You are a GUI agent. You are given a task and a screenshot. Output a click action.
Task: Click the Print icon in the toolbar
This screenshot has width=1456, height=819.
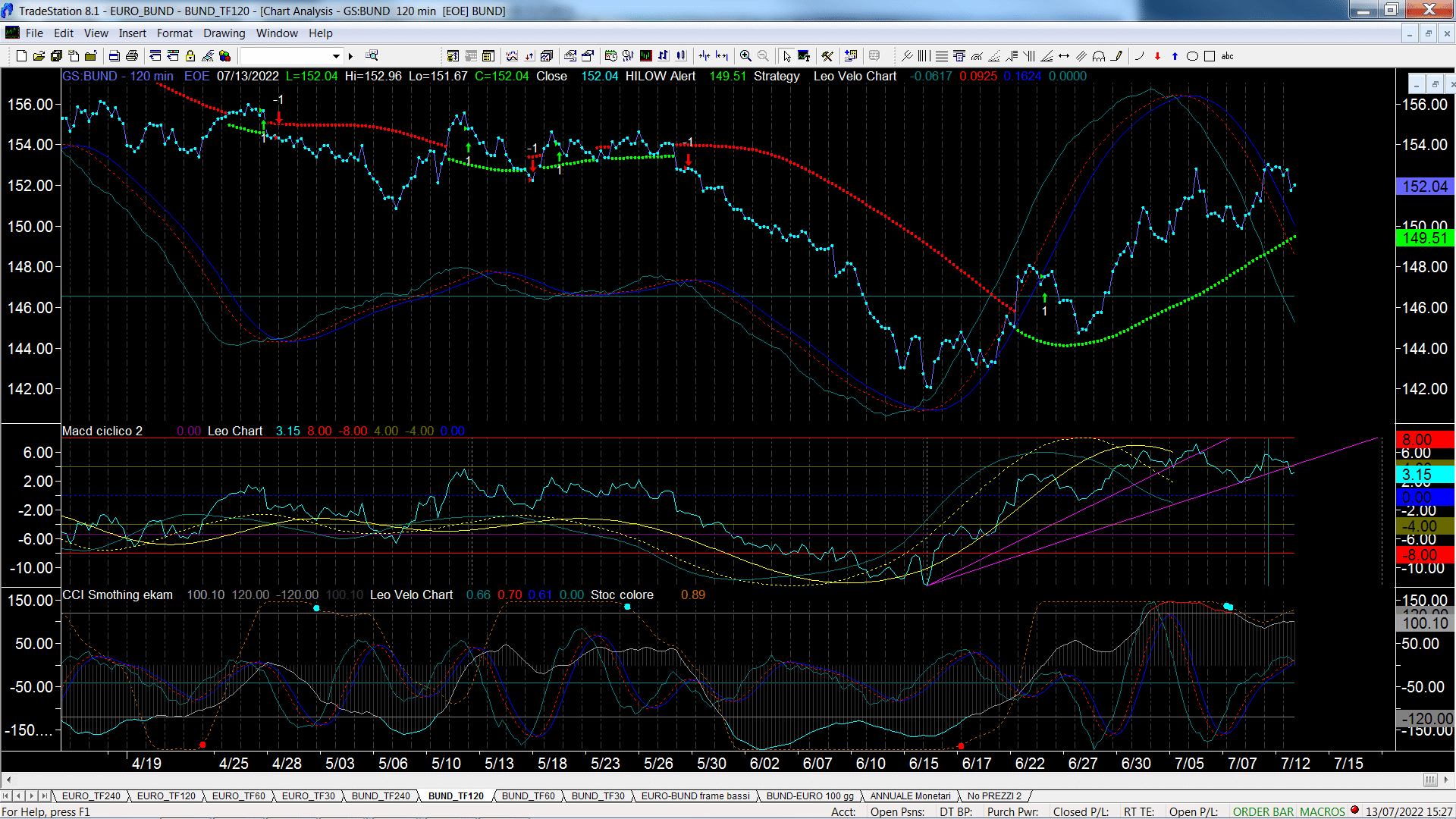point(132,55)
